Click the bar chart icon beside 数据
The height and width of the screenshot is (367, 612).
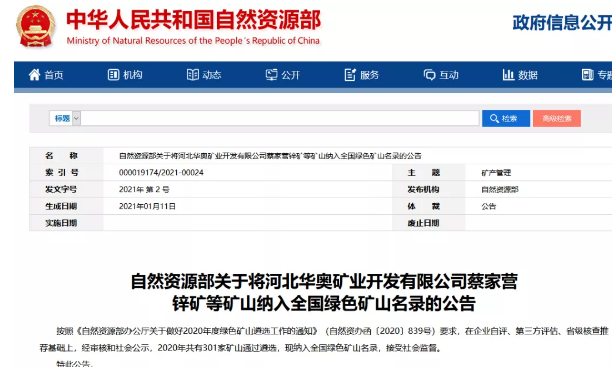508,75
